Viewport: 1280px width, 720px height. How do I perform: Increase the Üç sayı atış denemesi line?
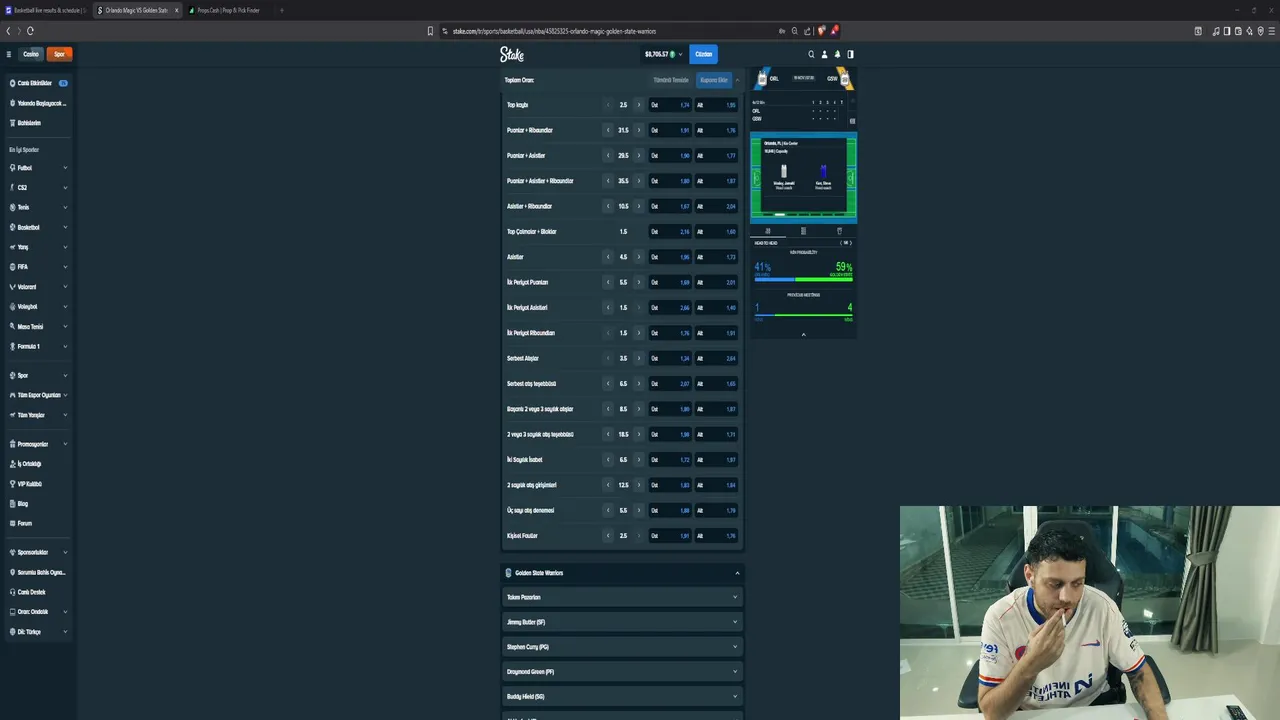(639, 510)
